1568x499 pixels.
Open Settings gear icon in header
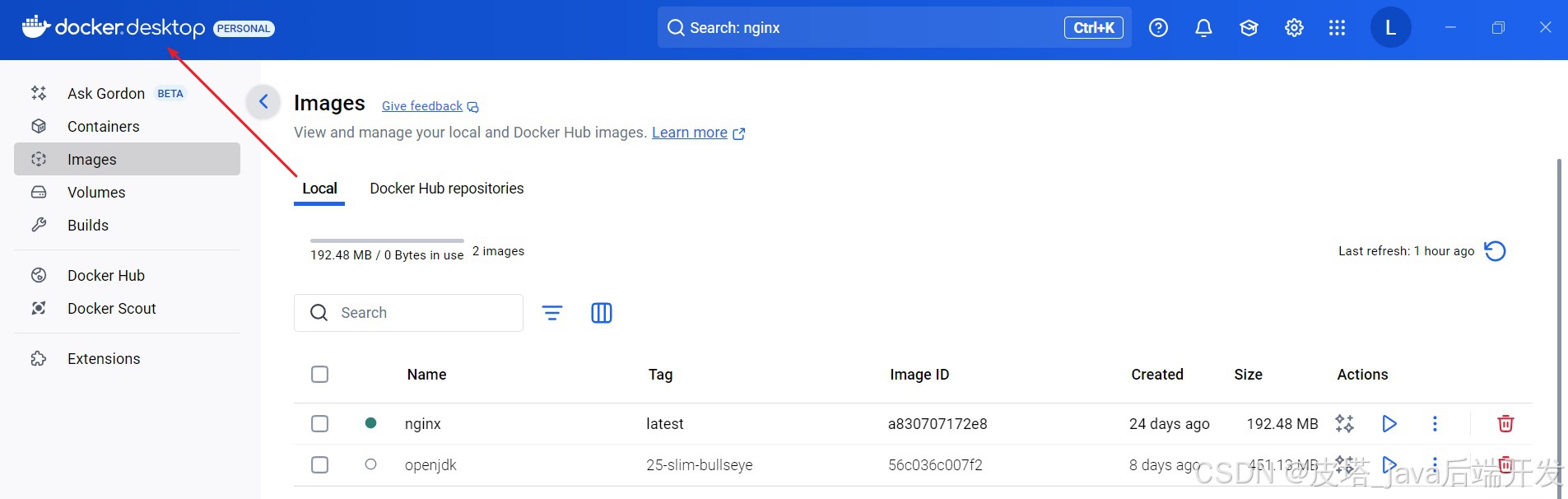tap(1294, 28)
